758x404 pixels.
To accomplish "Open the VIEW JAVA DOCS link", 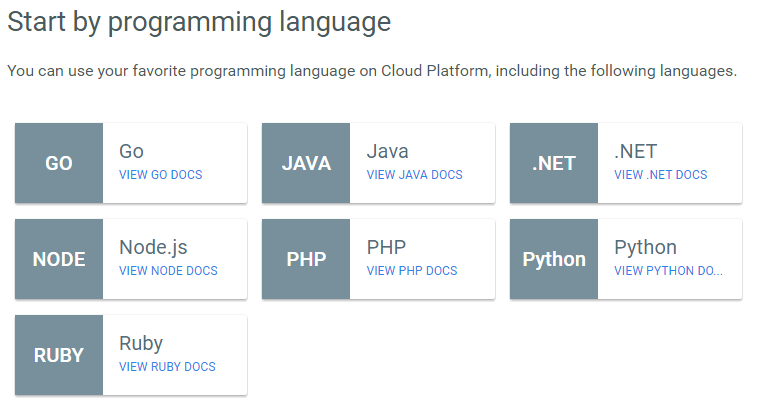I will [414, 174].
